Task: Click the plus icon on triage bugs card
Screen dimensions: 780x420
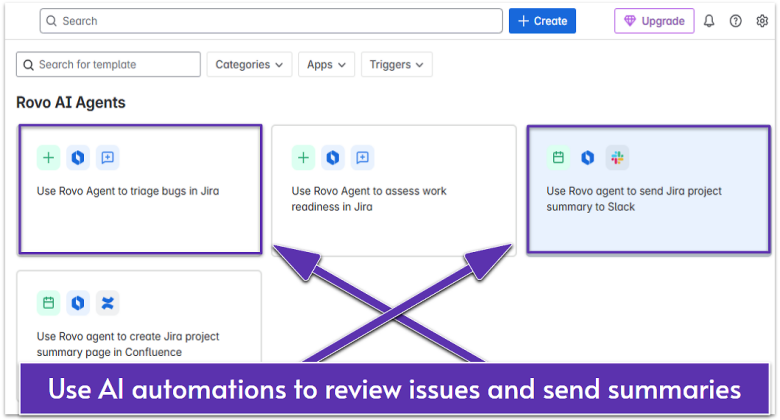Action: click(48, 158)
